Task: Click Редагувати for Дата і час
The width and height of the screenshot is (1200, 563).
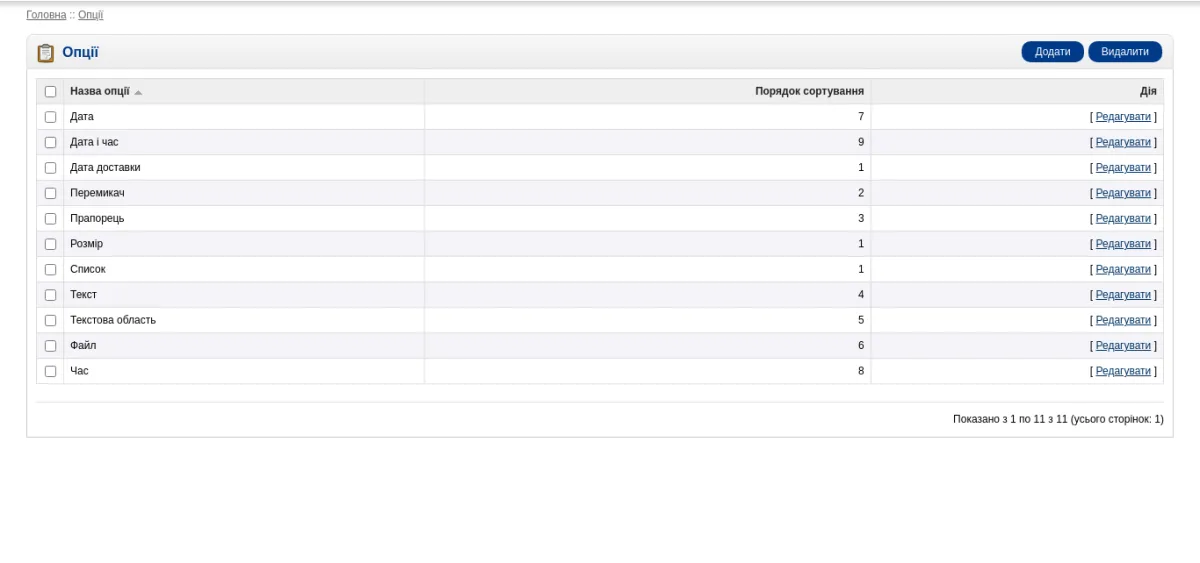Action: point(1123,142)
